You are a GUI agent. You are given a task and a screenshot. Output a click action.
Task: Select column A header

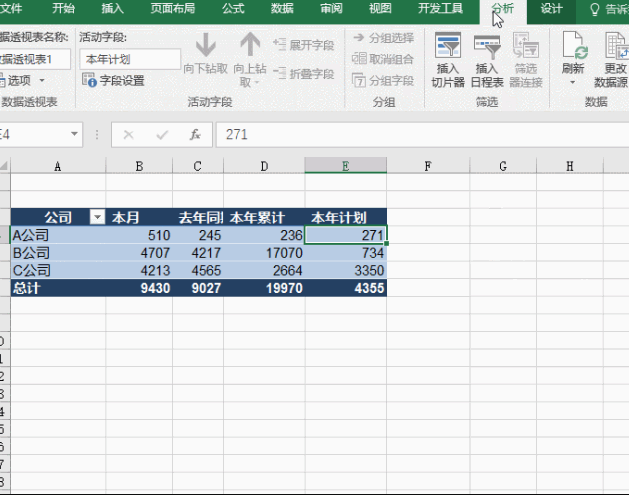click(x=58, y=166)
